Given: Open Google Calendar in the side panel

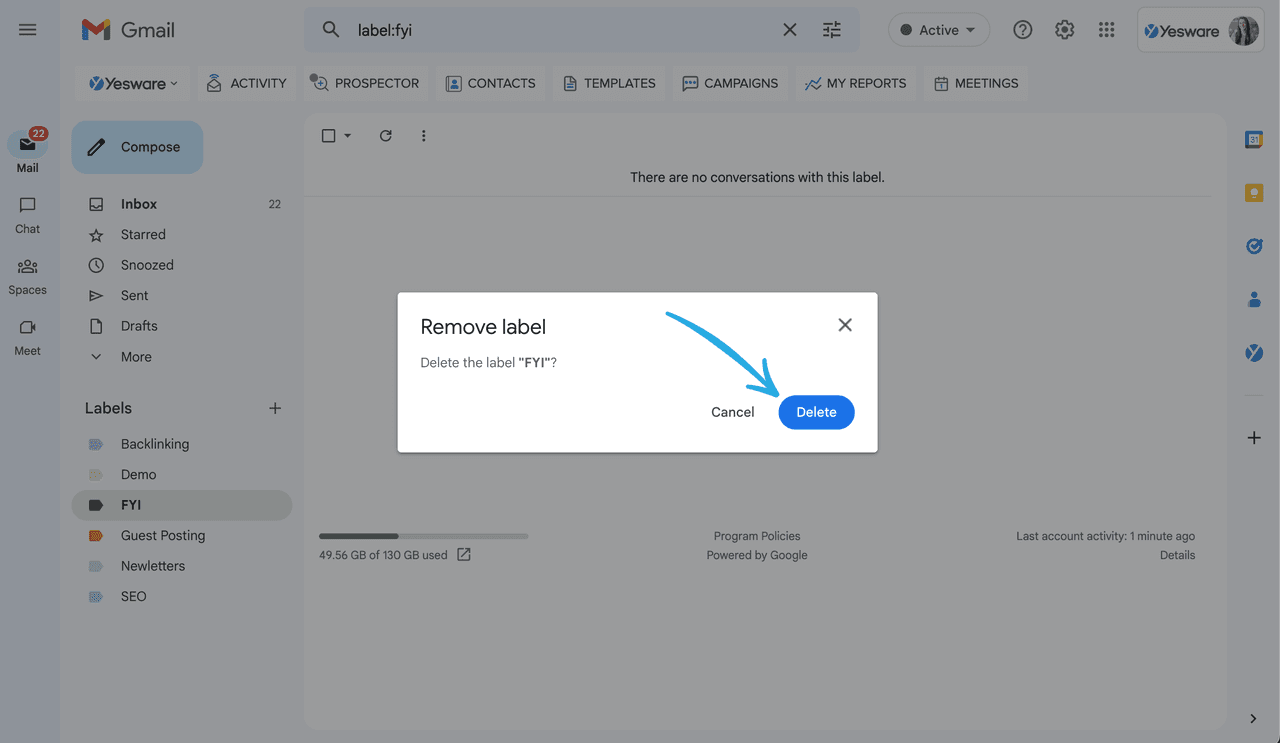Looking at the screenshot, I should click(1254, 139).
